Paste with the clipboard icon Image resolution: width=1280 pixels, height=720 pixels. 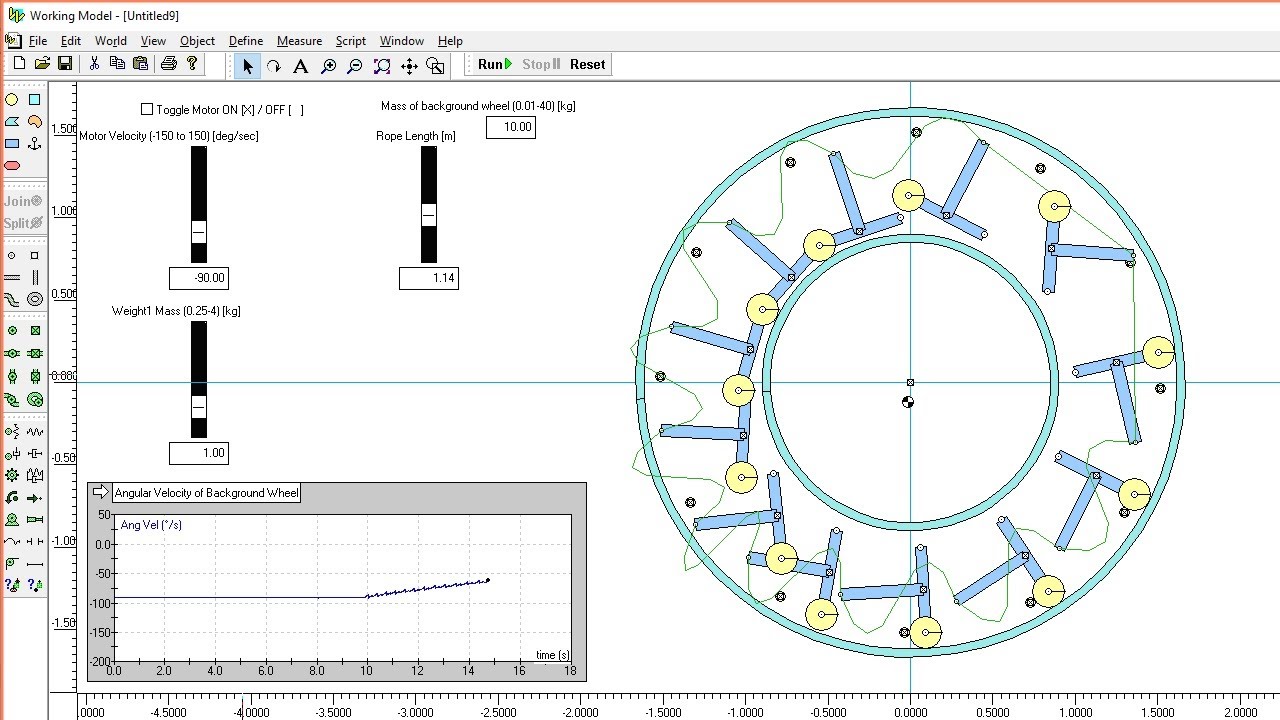tap(140, 64)
